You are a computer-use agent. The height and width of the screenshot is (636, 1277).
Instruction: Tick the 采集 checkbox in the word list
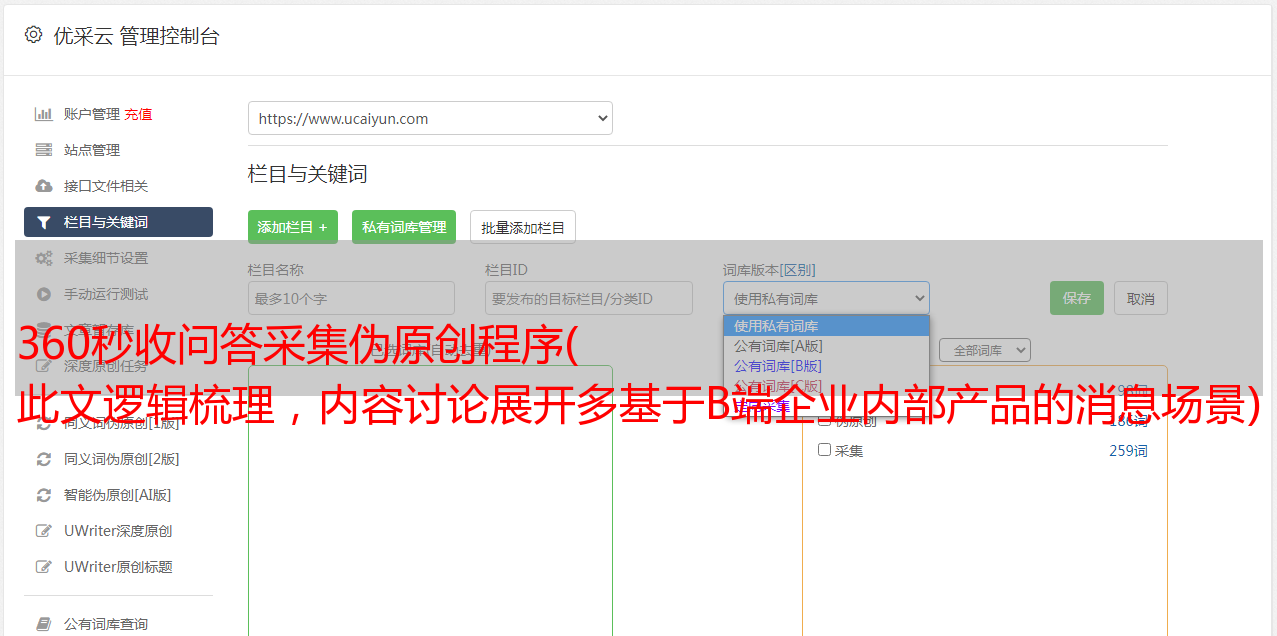[x=825, y=450]
